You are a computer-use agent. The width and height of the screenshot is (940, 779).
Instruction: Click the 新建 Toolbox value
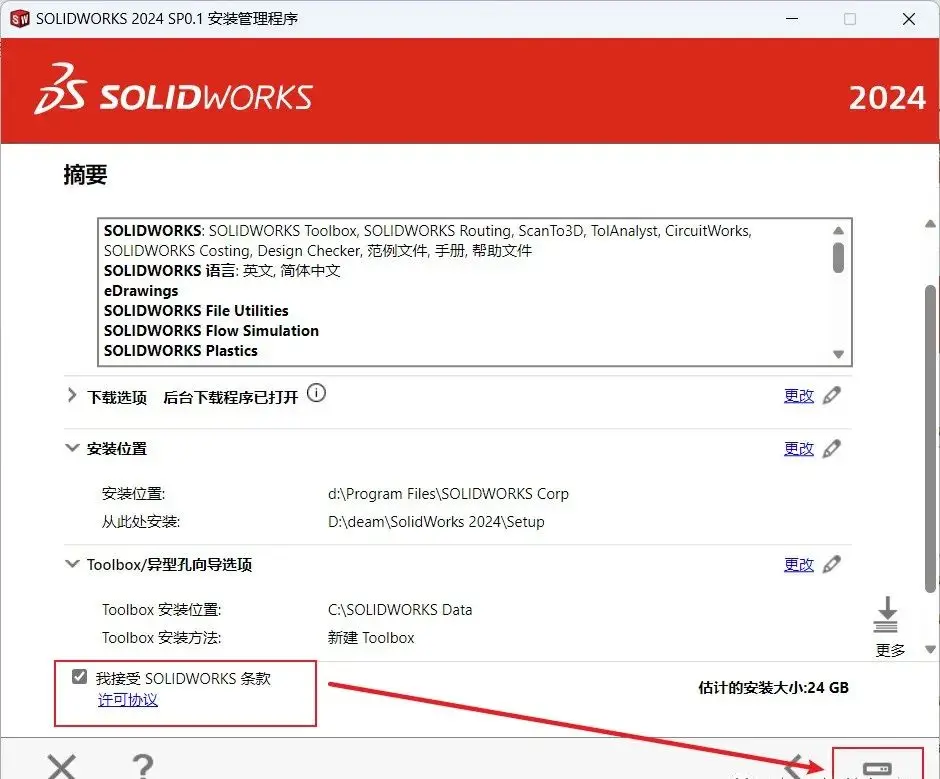click(x=371, y=637)
